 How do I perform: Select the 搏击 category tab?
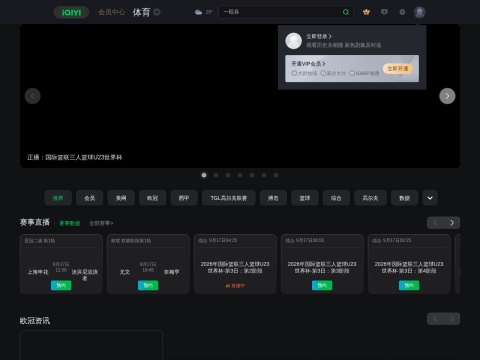[x=273, y=198]
